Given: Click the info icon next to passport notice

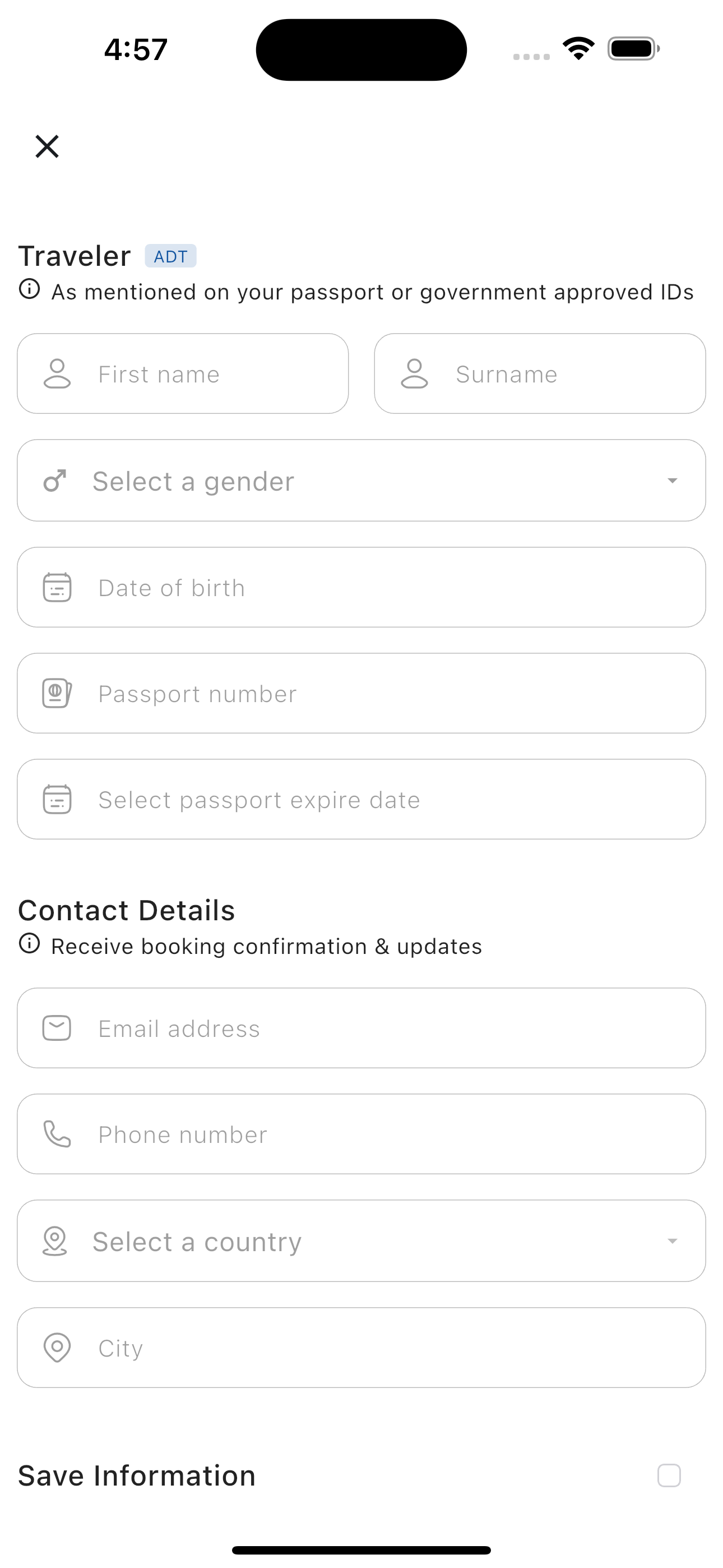Looking at the screenshot, I should click(x=29, y=289).
